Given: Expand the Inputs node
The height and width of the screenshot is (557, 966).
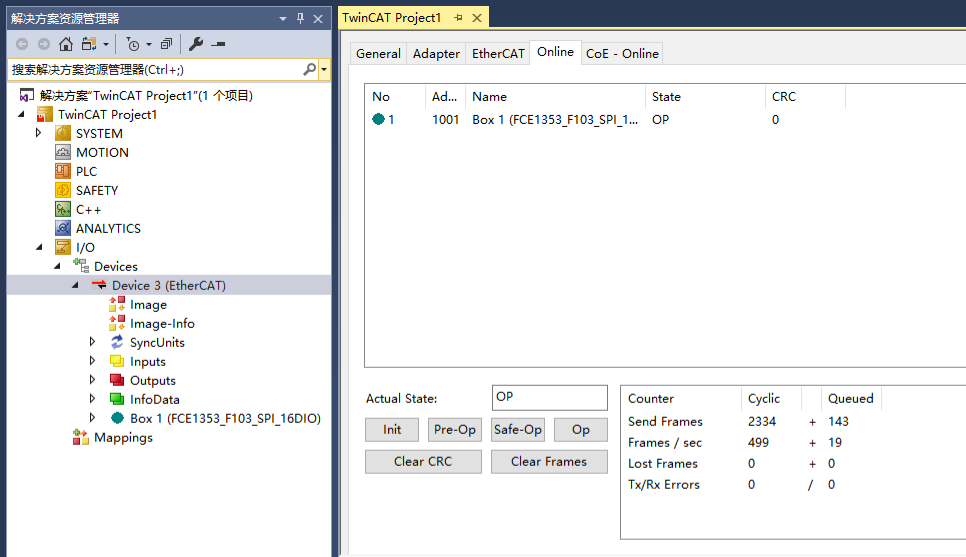Looking at the screenshot, I should pos(92,361).
